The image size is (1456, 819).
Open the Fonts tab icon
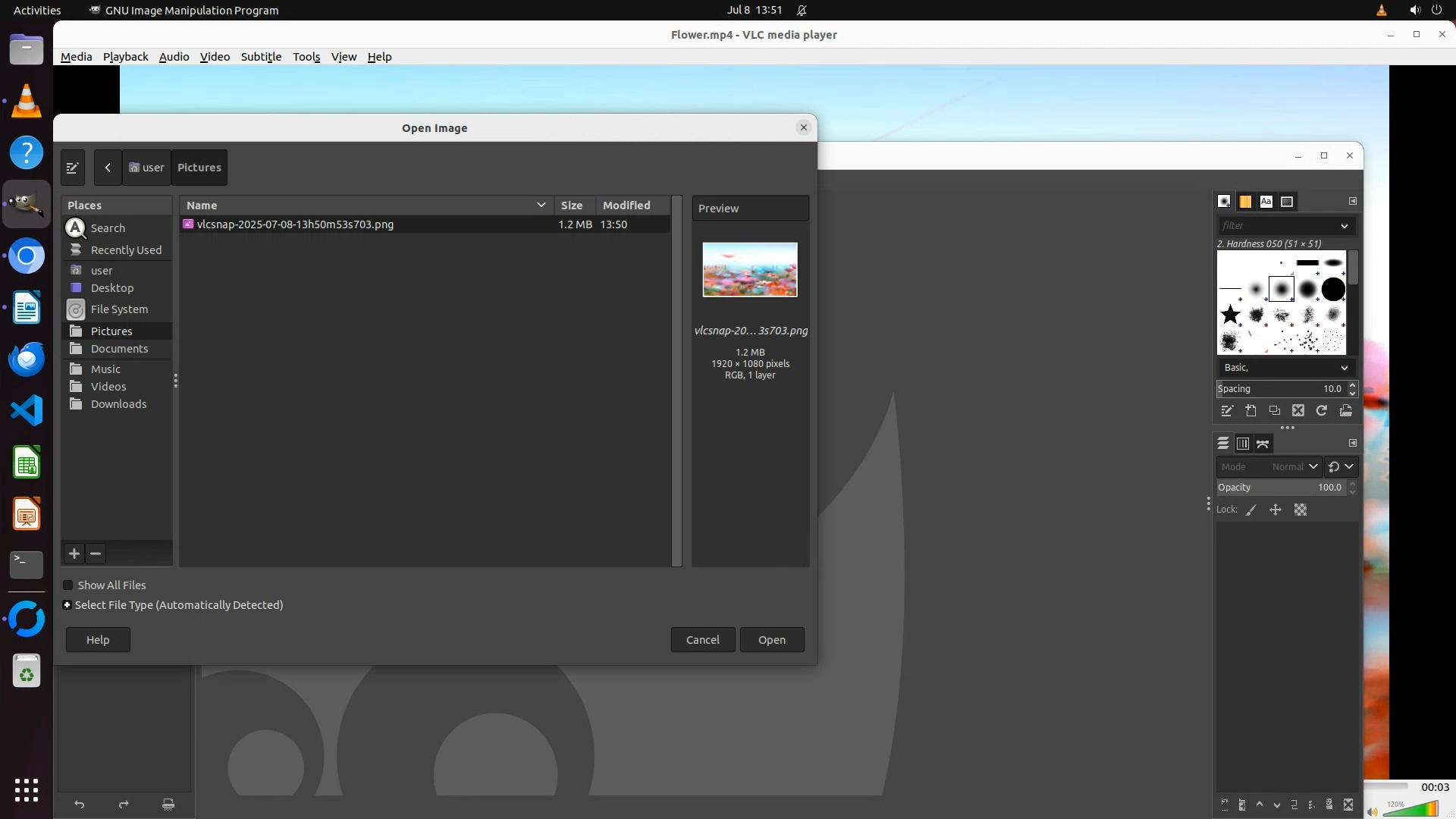pos(1266,202)
